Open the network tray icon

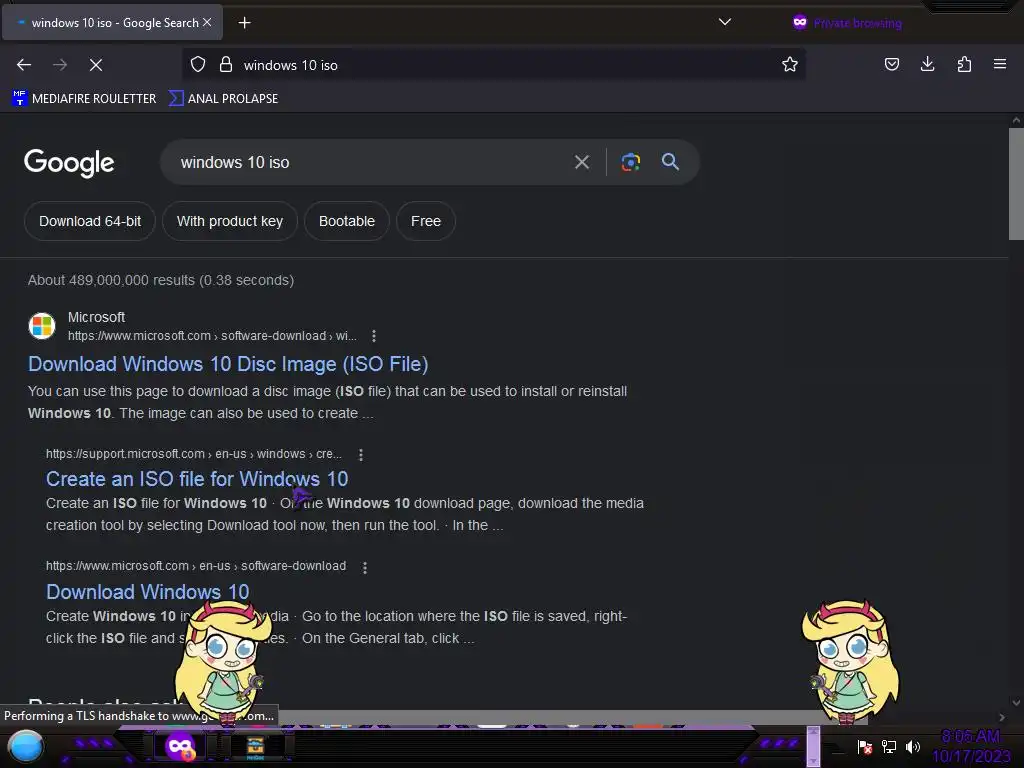(x=889, y=746)
